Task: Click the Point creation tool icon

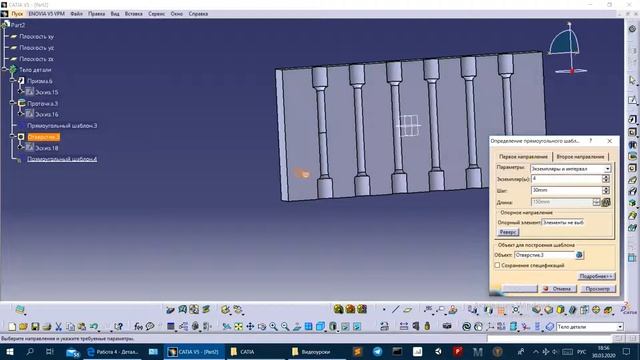Action: 384,310
